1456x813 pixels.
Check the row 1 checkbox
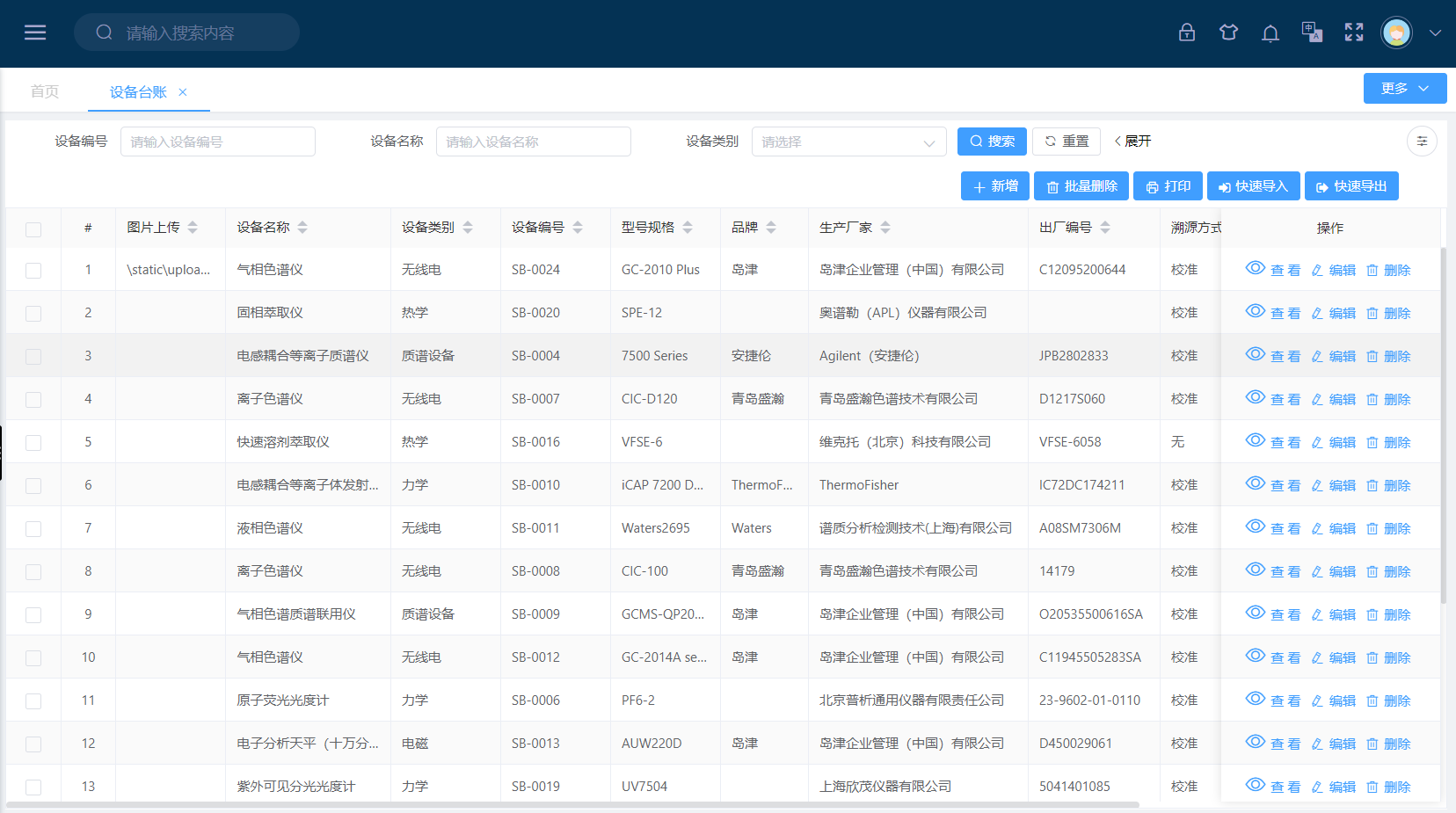tap(33, 271)
